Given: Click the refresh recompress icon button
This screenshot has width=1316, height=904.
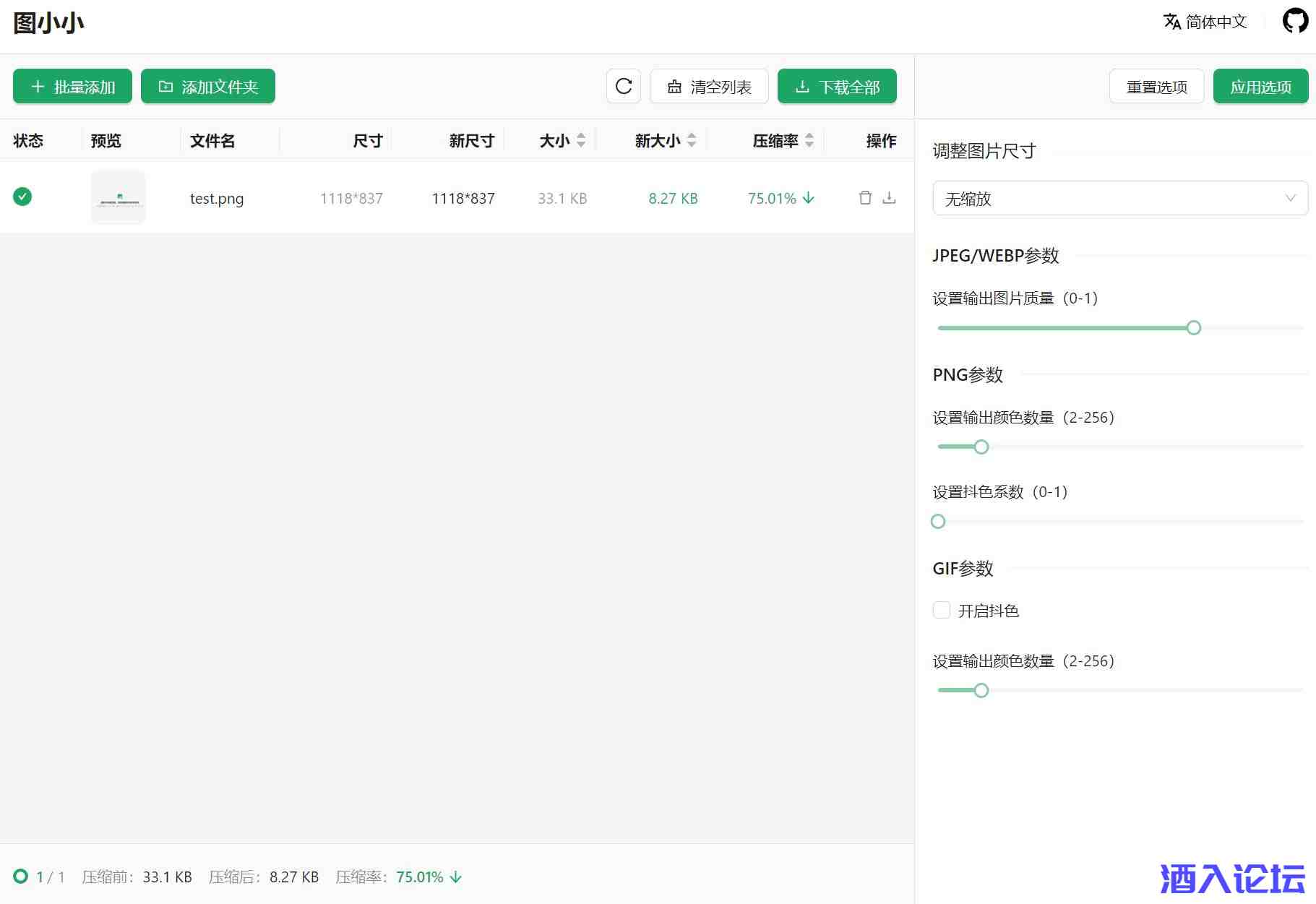Looking at the screenshot, I should (x=624, y=87).
